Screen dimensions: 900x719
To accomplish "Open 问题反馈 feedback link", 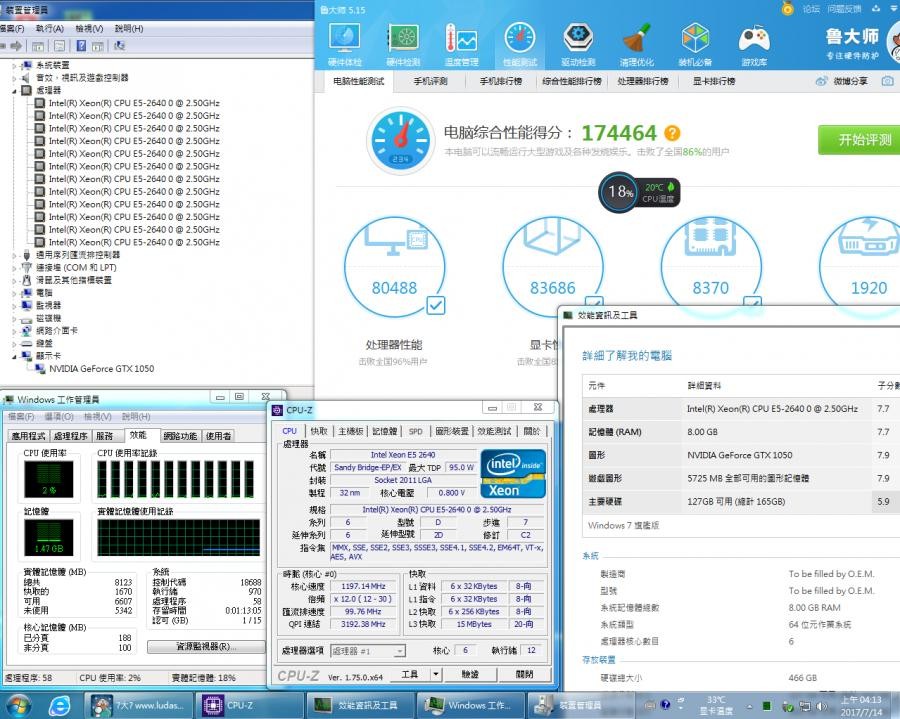I will 844,9.
